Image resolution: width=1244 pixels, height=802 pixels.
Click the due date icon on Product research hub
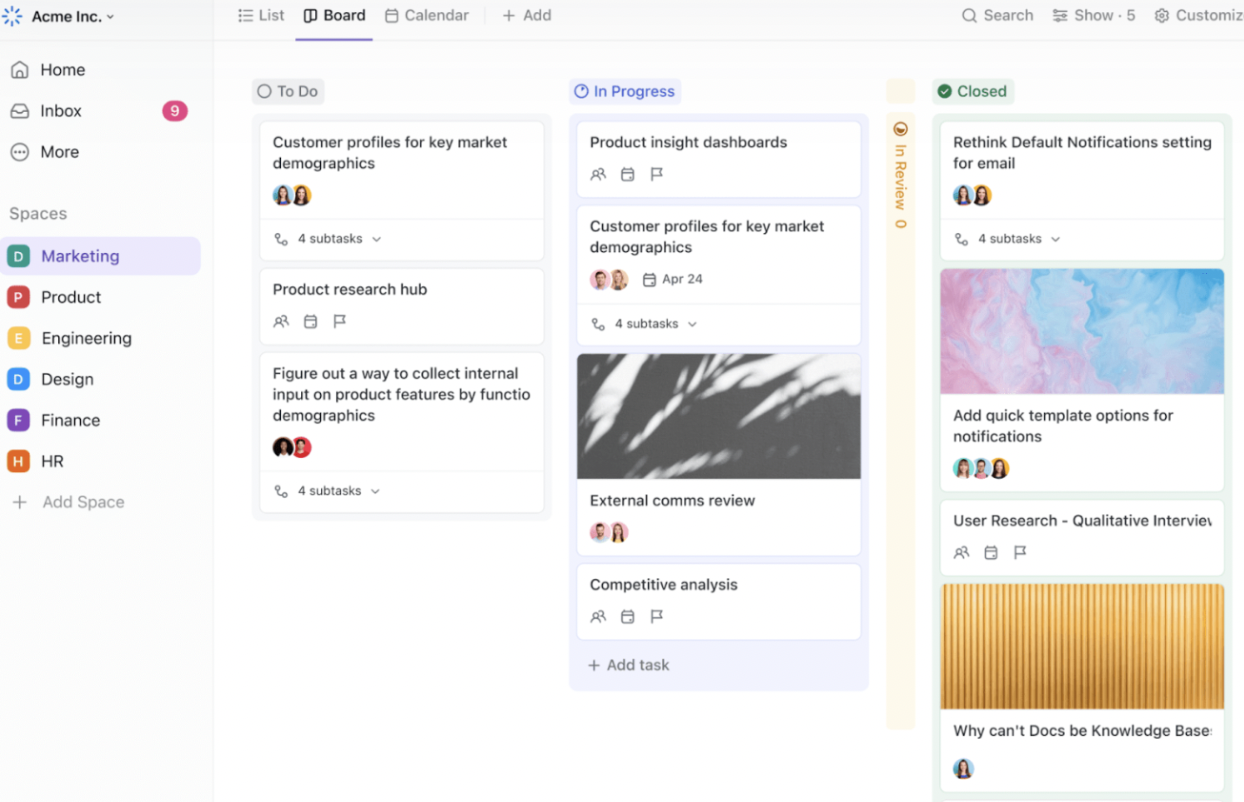310,322
